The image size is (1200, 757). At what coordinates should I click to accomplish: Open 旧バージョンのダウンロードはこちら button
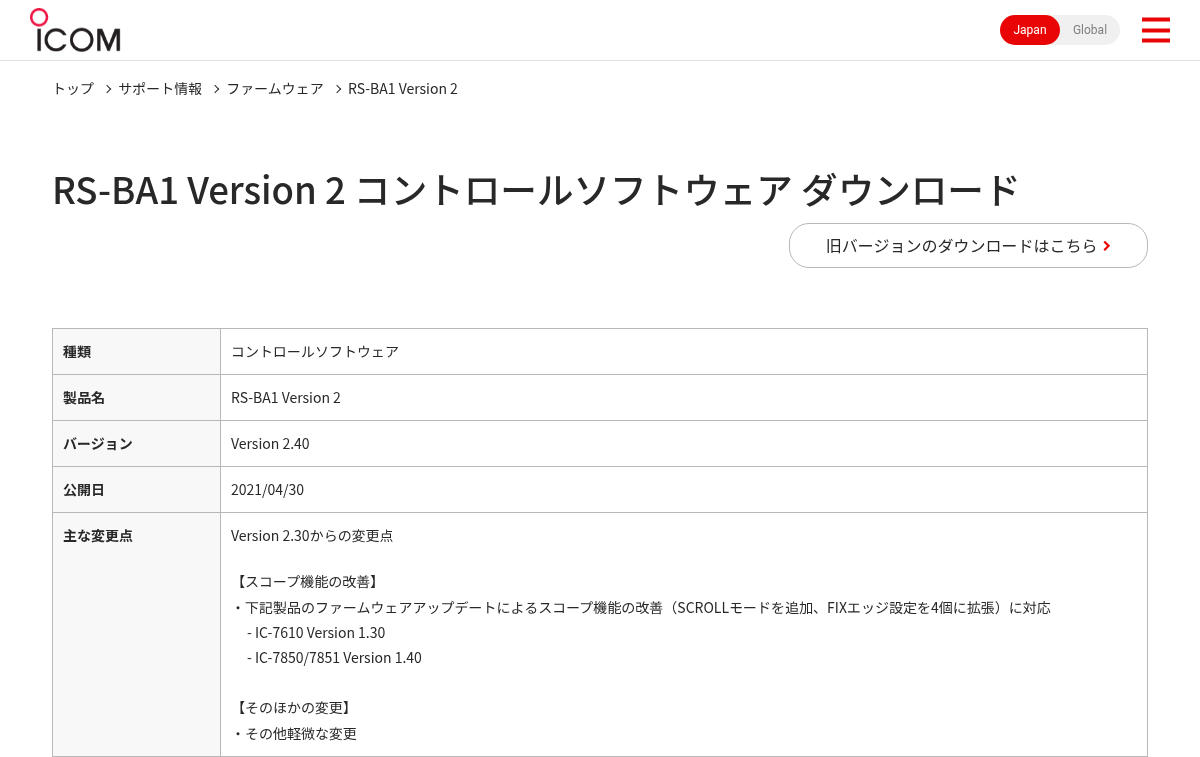[x=968, y=245]
